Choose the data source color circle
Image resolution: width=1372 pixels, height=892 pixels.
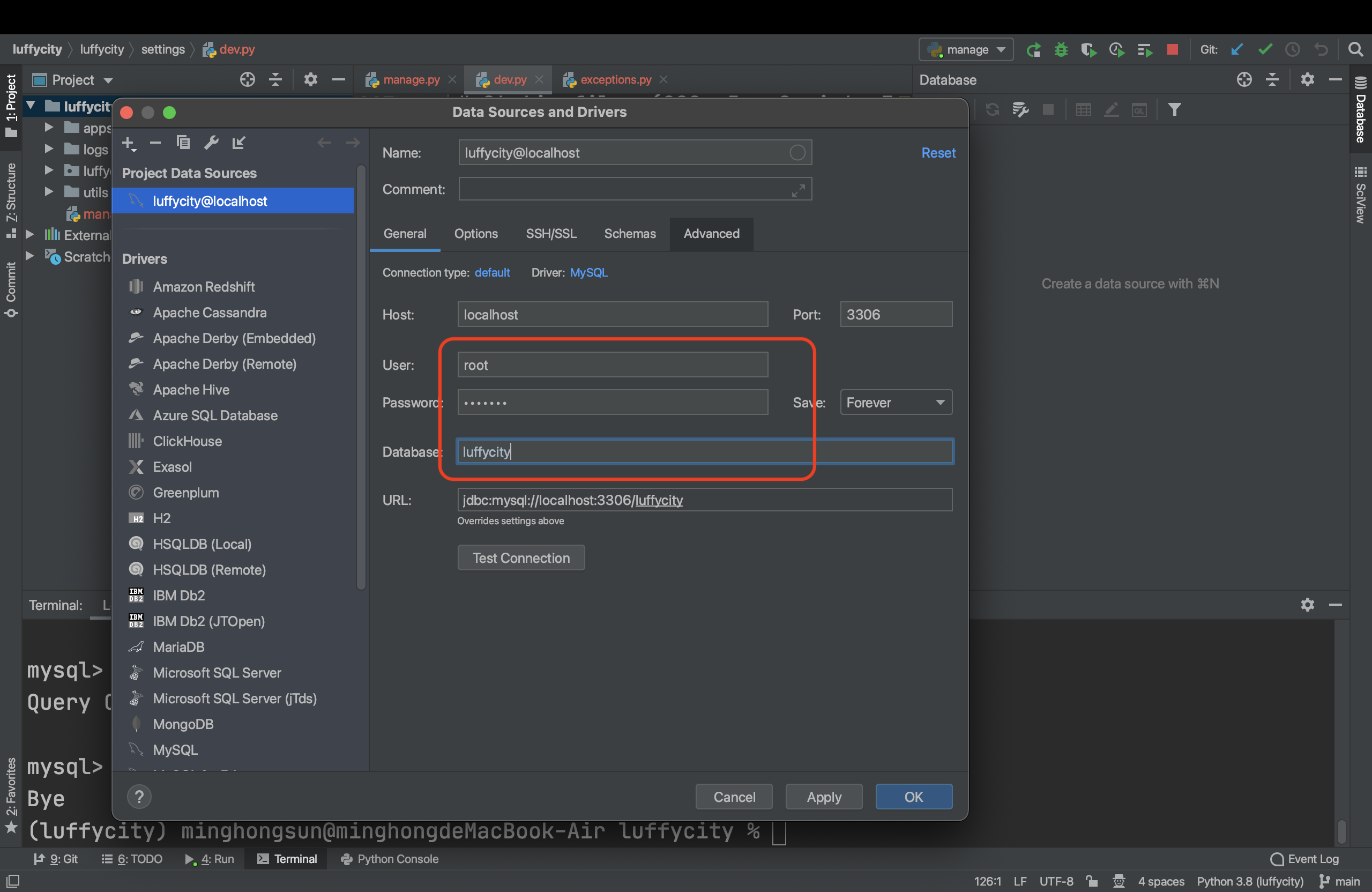coord(797,153)
